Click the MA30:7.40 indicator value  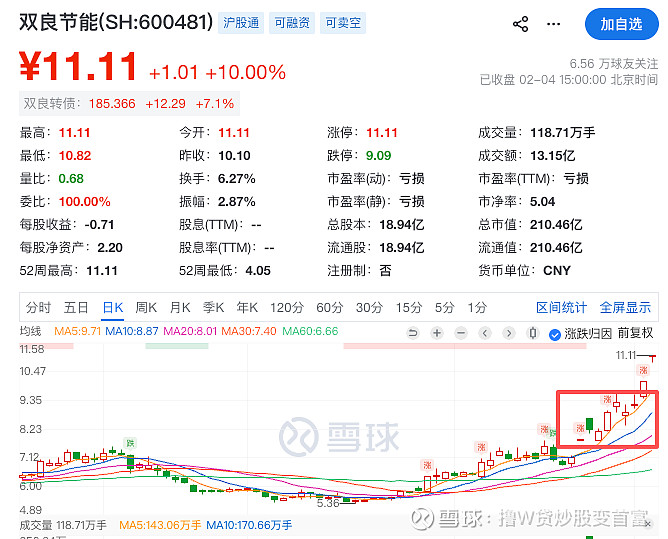(x=249, y=331)
